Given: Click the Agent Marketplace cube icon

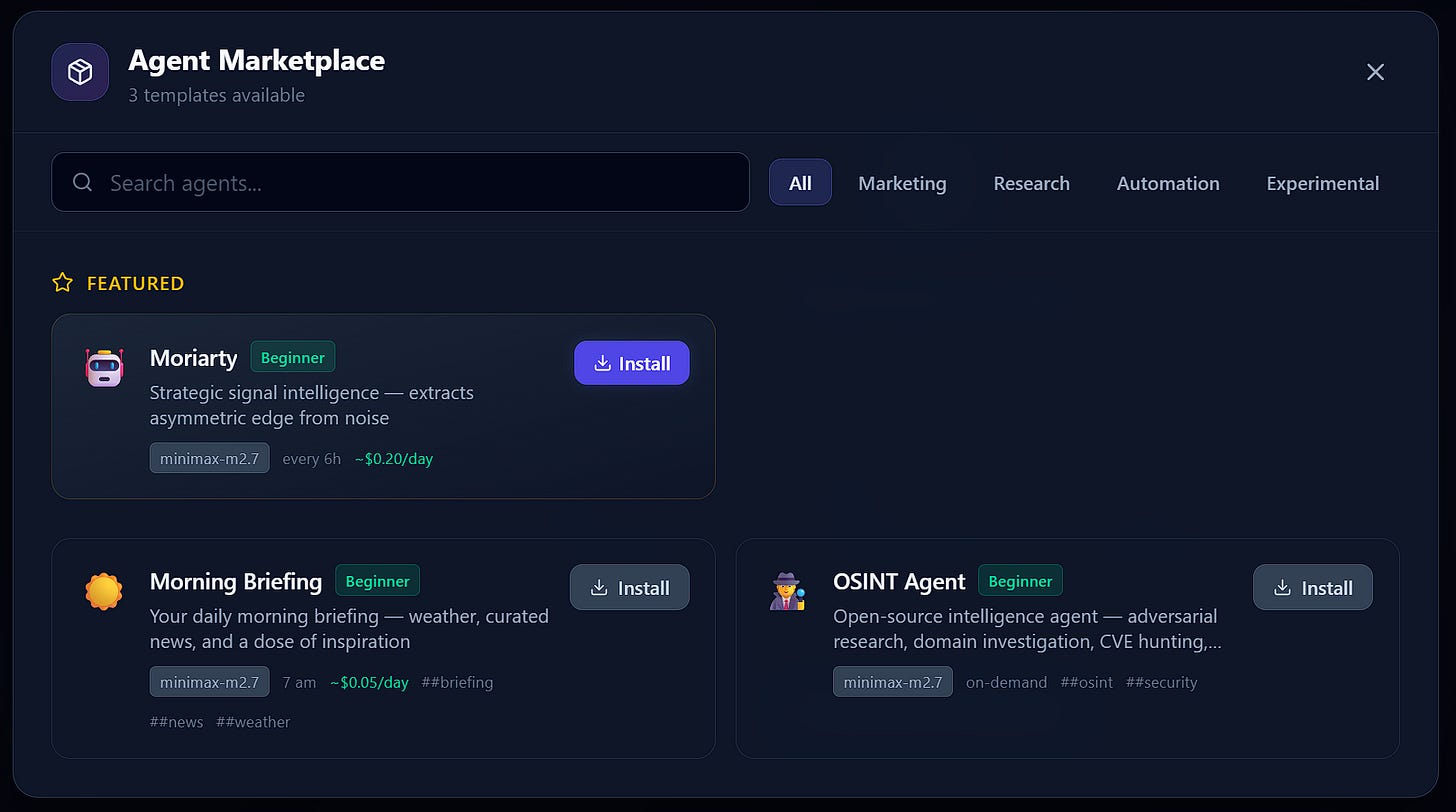Looking at the screenshot, I should [80, 72].
